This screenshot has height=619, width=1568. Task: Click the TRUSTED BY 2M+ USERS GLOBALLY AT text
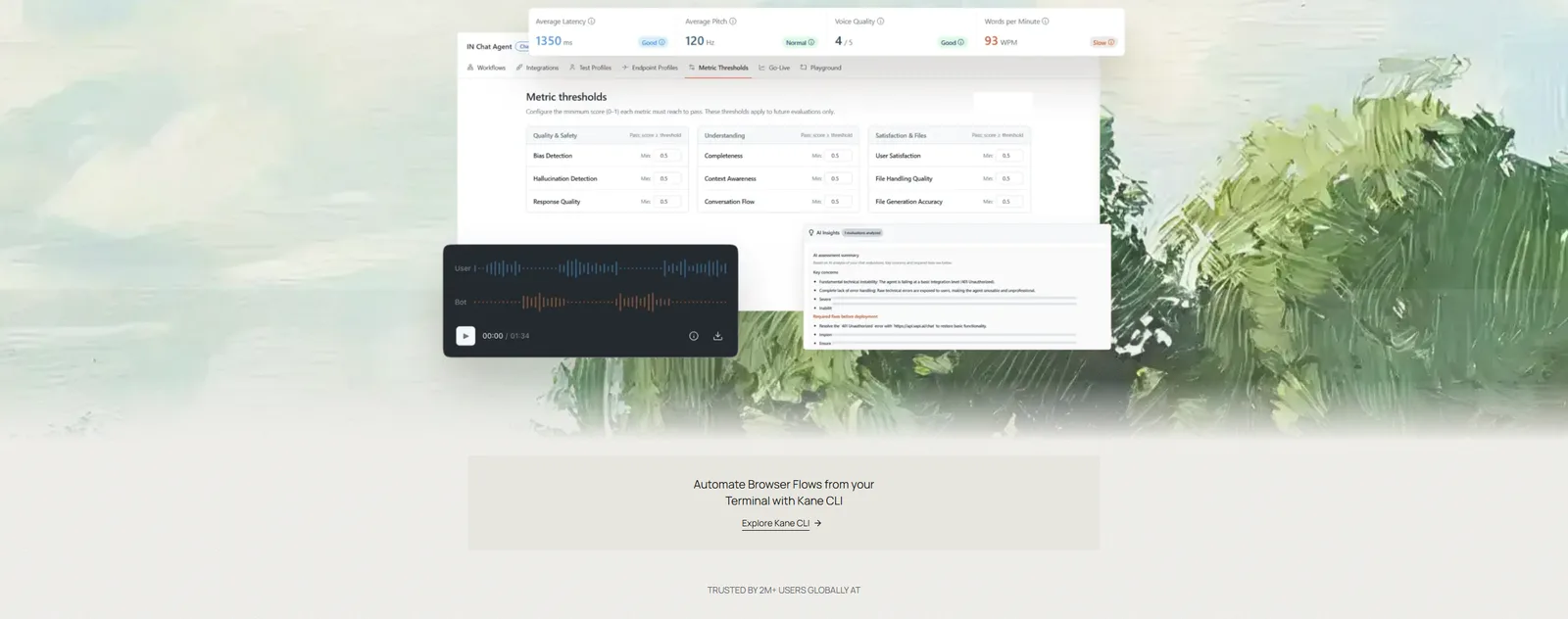(x=784, y=591)
